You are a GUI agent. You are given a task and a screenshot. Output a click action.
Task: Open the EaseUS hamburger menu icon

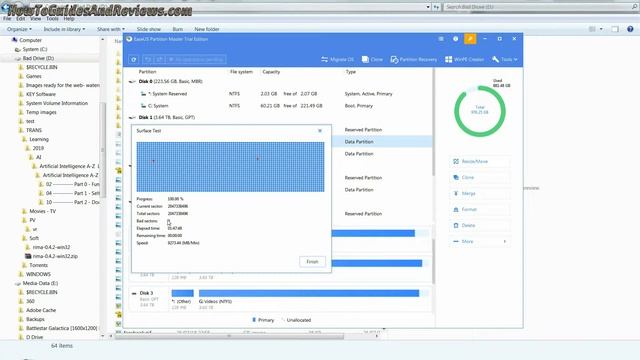click(441, 39)
